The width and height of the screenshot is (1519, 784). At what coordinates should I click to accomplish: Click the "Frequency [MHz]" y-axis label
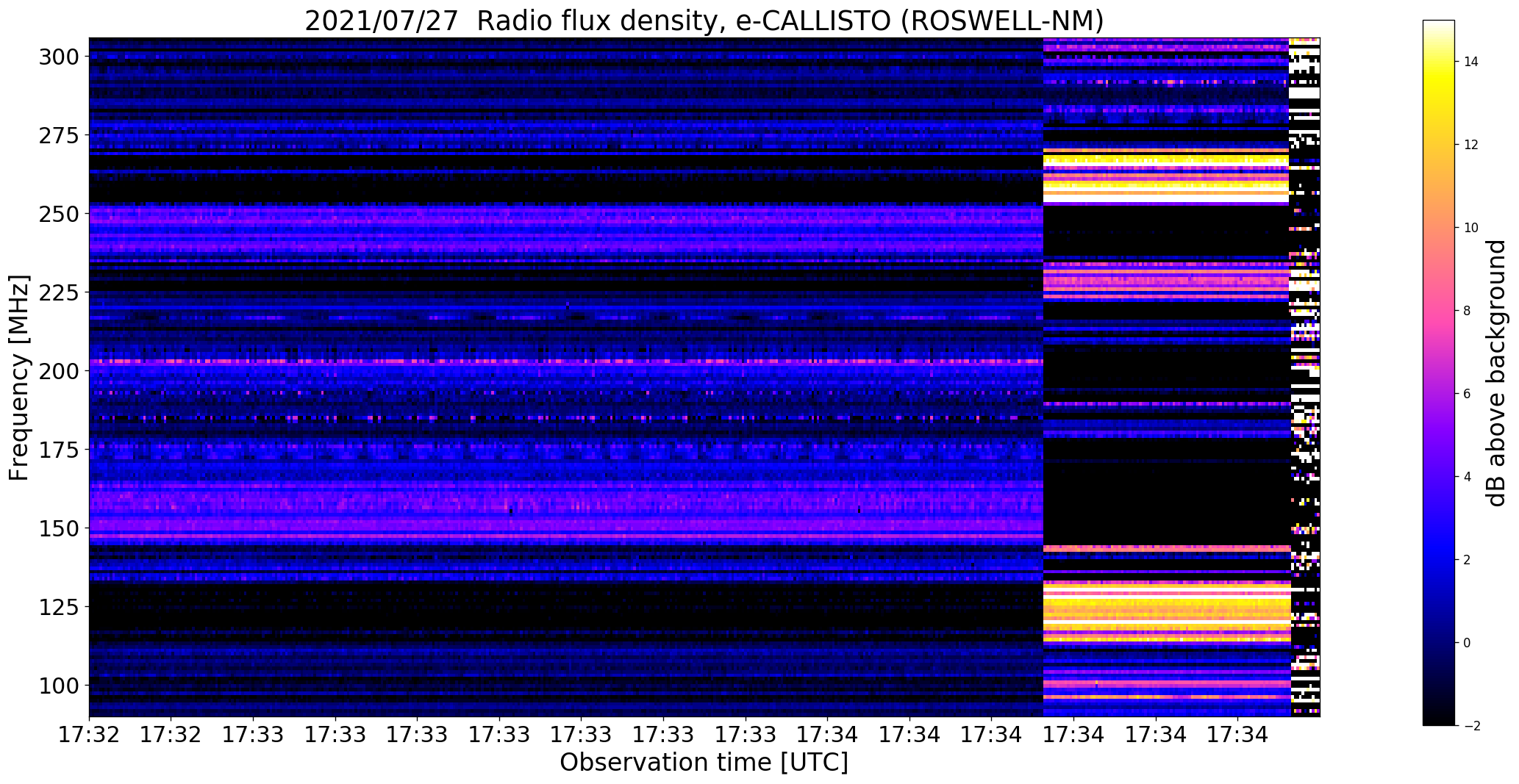click(x=19, y=378)
